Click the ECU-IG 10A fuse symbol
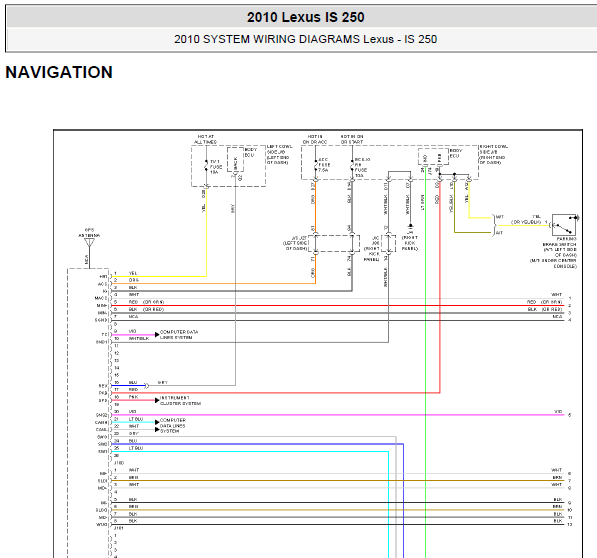597x558 pixels. tap(352, 165)
